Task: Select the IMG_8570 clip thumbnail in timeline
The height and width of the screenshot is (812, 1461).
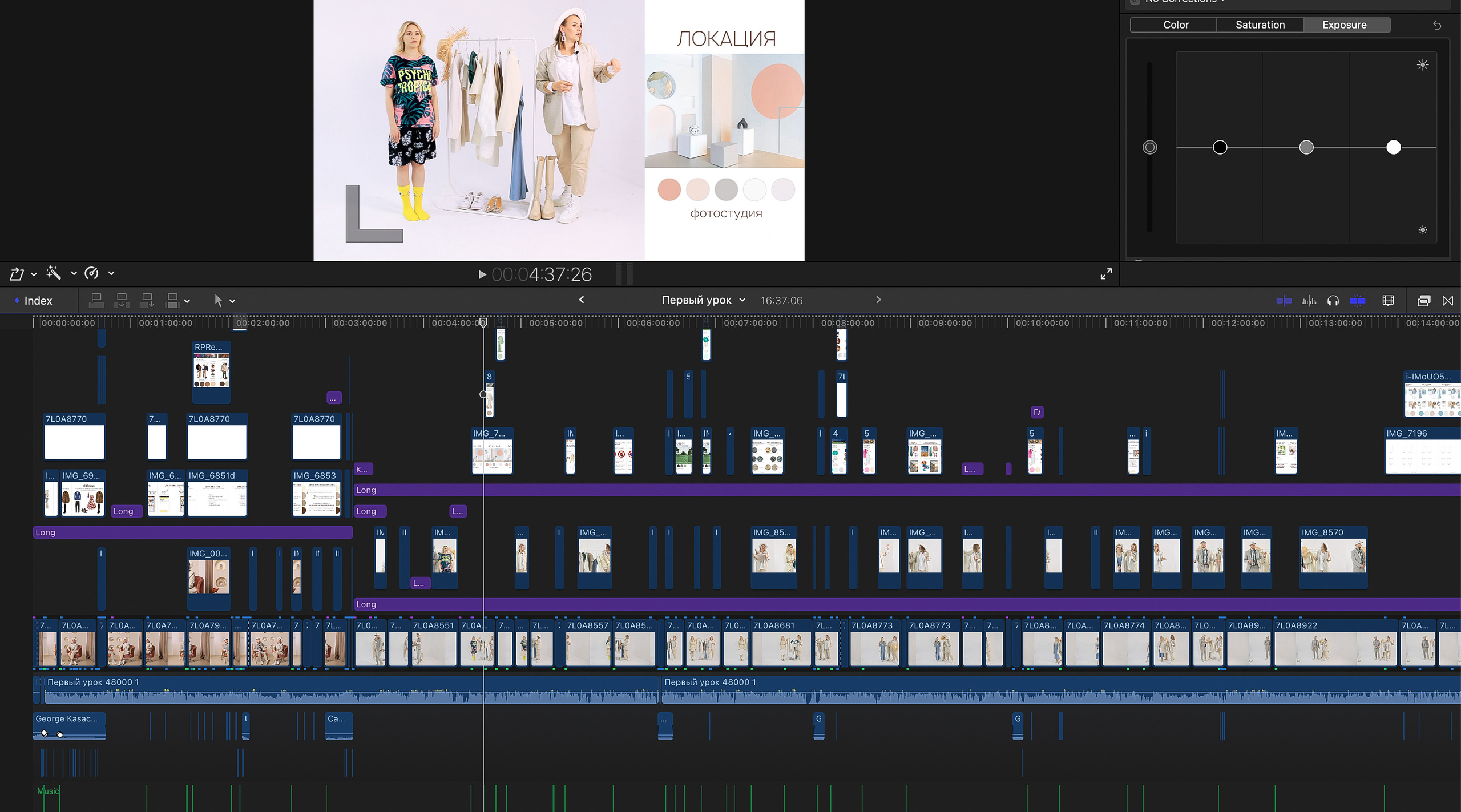Action: pos(1333,556)
